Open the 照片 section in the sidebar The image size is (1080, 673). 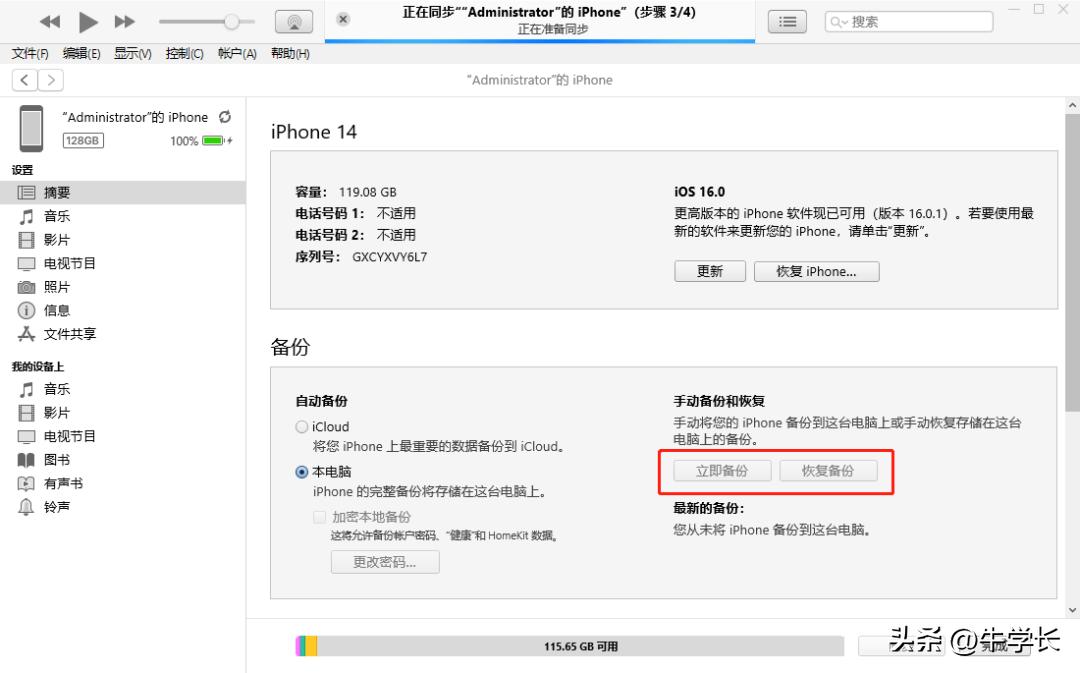(57, 287)
